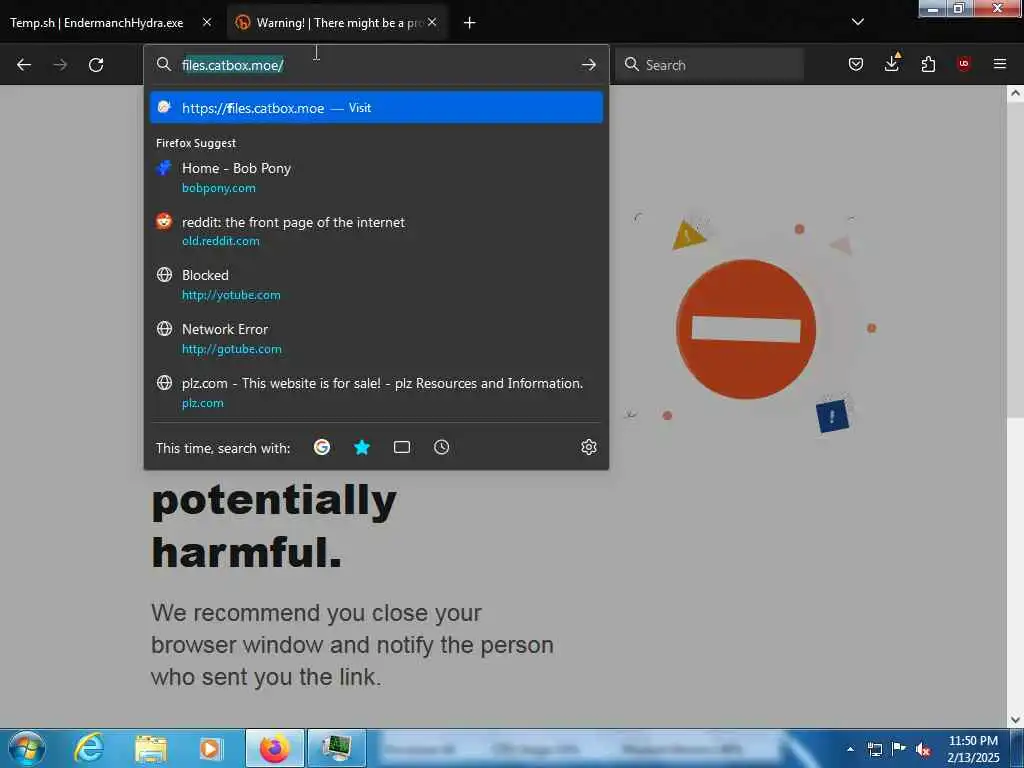The width and height of the screenshot is (1024, 768).
Task: Open the Action Center flag icon
Action: 899,748
